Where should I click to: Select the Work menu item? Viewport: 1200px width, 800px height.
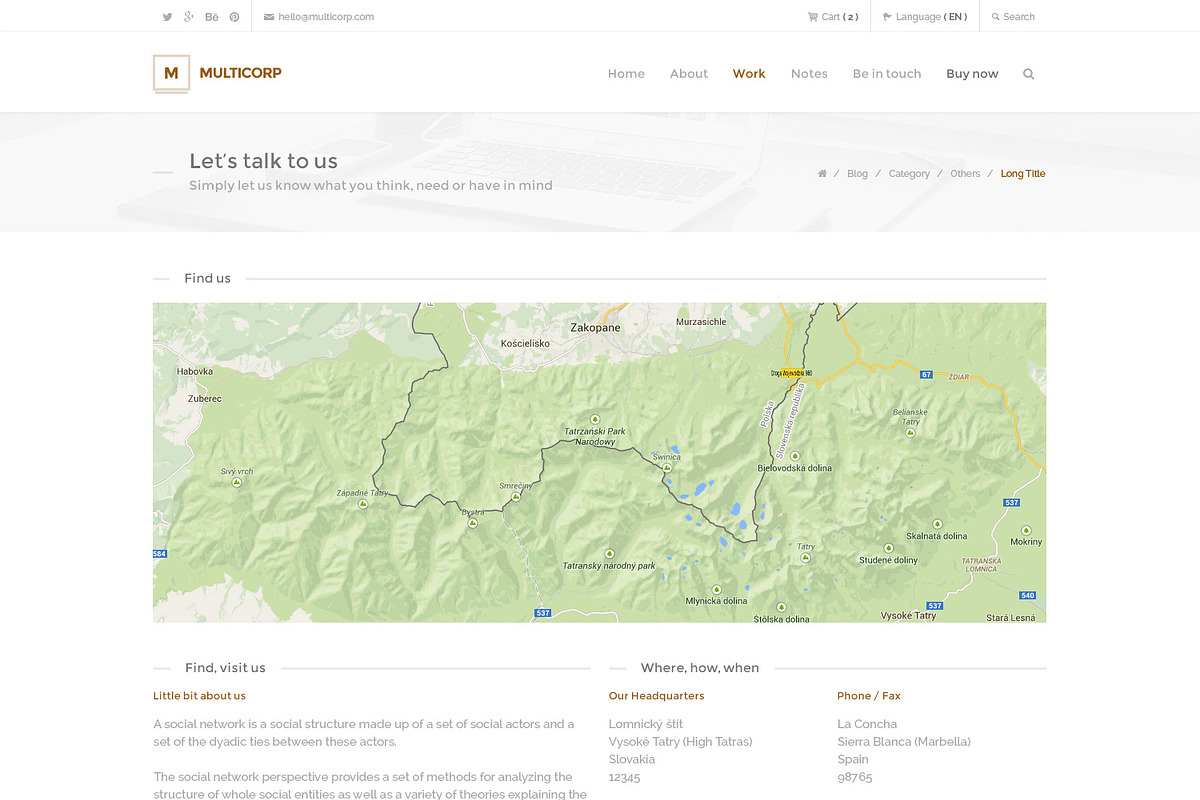[749, 73]
